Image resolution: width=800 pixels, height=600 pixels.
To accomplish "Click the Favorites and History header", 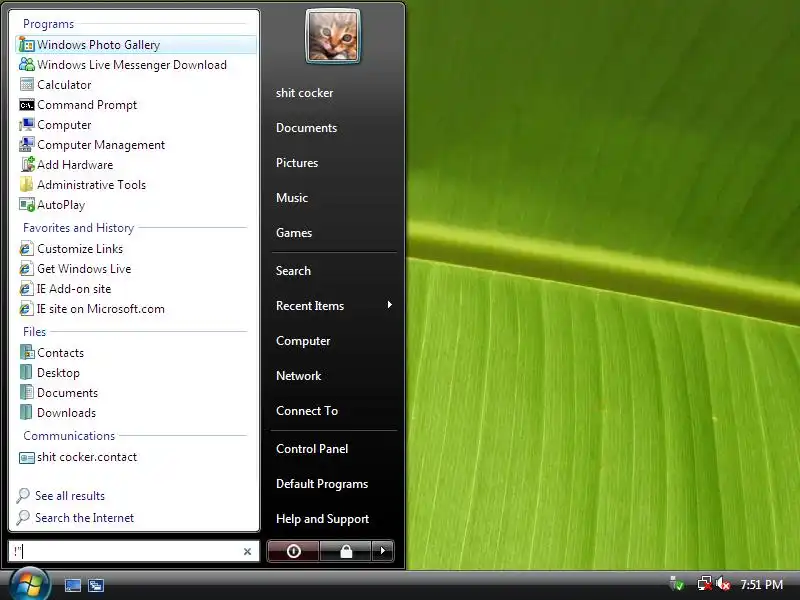I will [x=79, y=228].
